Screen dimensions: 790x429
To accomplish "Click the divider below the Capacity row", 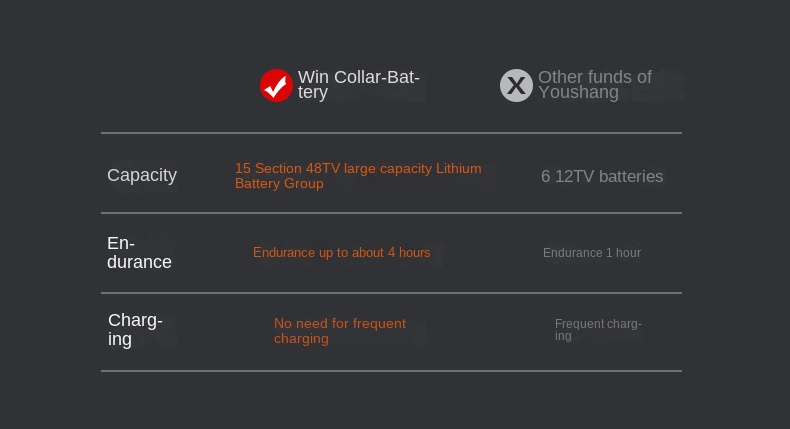I will pos(391,213).
